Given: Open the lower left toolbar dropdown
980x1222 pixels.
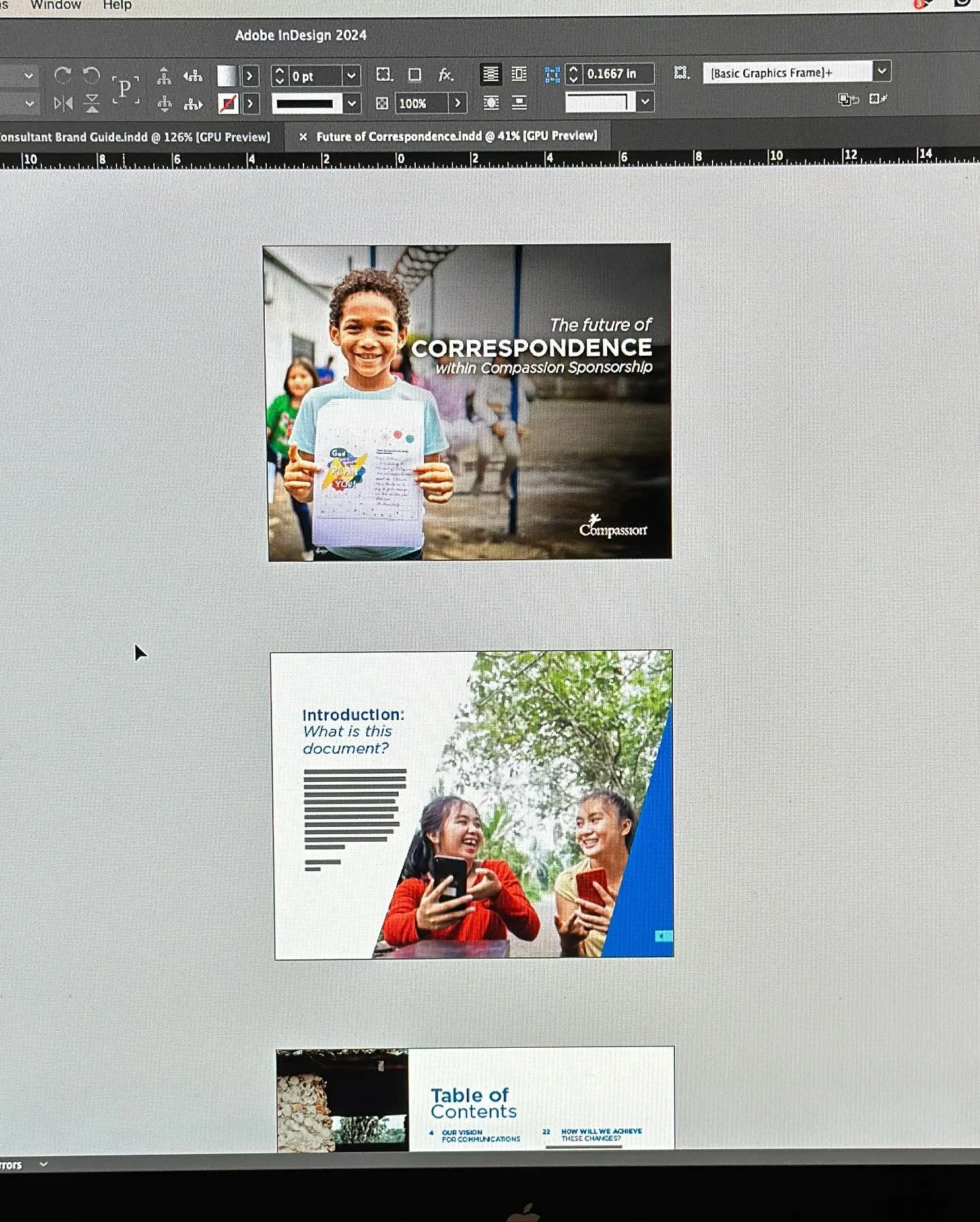Looking at the screenshot, I should click(29, 103).
